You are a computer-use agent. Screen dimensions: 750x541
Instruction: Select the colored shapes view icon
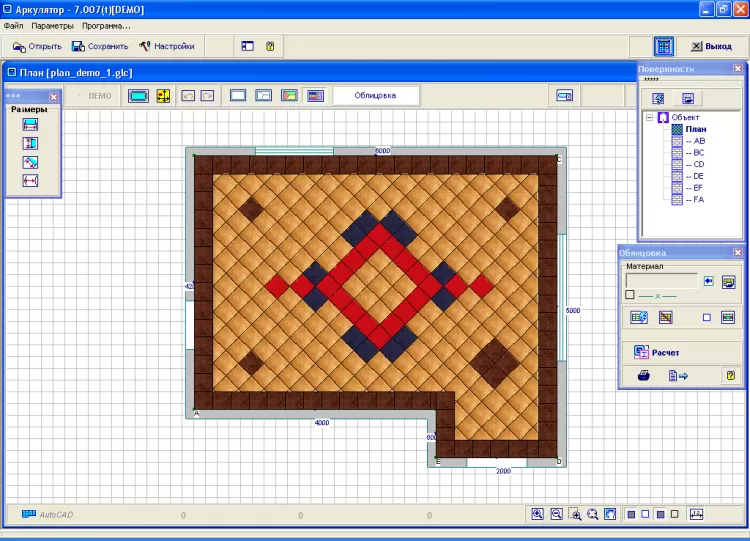(x=289, y=95)
